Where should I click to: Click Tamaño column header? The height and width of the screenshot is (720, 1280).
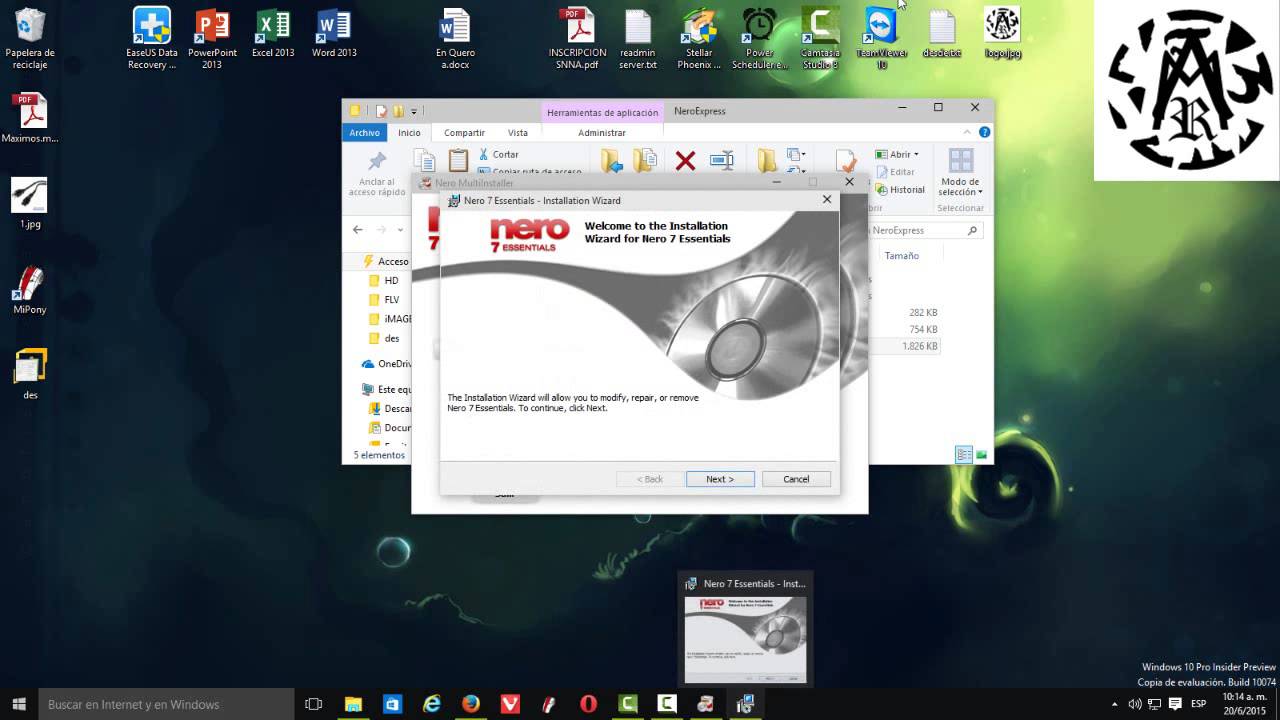point(901,256)
